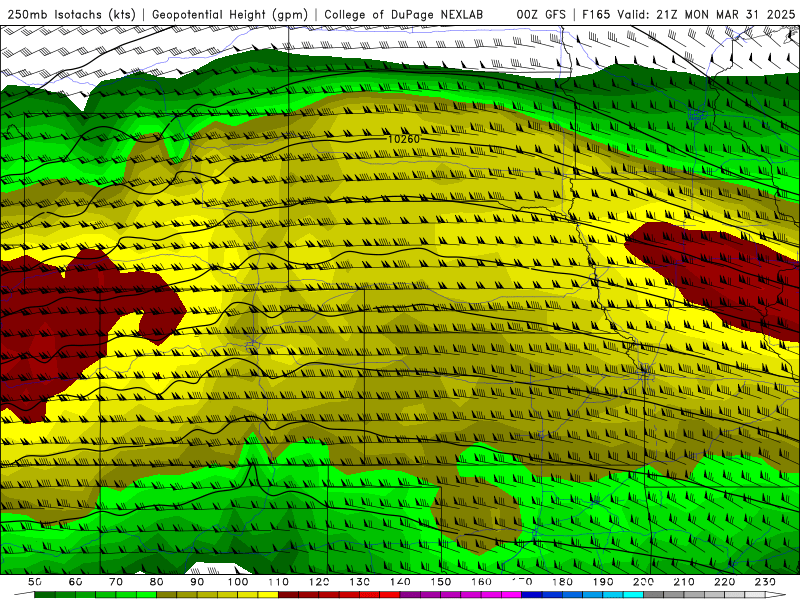The width and height of the screenshot is (800, 600).
Task: Click the 110 value on the legend
Action: [278, 582]
